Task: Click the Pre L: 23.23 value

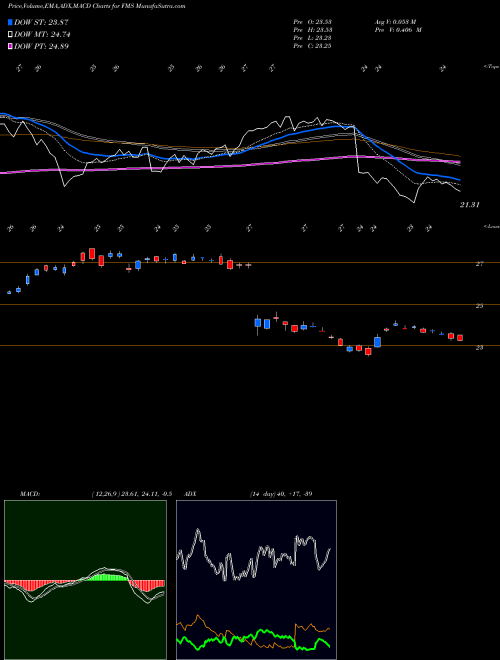Action: tap(312, 38)
